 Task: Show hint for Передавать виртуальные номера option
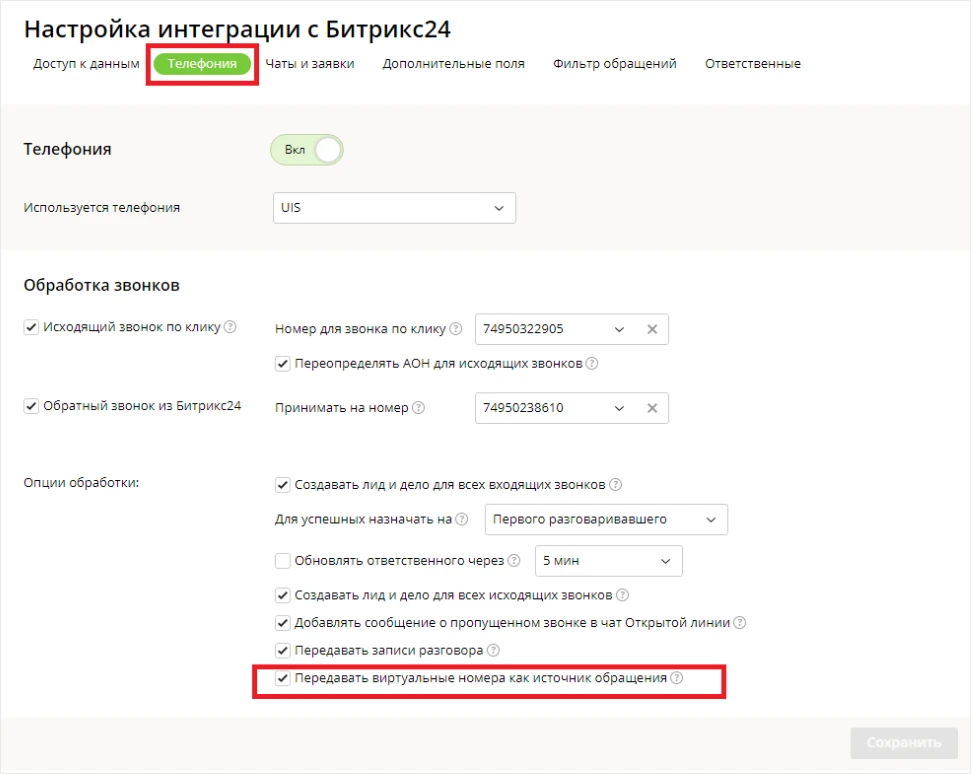tap(676, 677)
